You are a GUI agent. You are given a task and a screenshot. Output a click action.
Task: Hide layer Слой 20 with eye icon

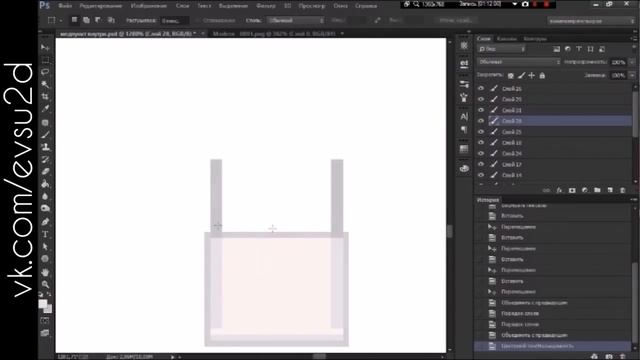click(x=481, y=99)
